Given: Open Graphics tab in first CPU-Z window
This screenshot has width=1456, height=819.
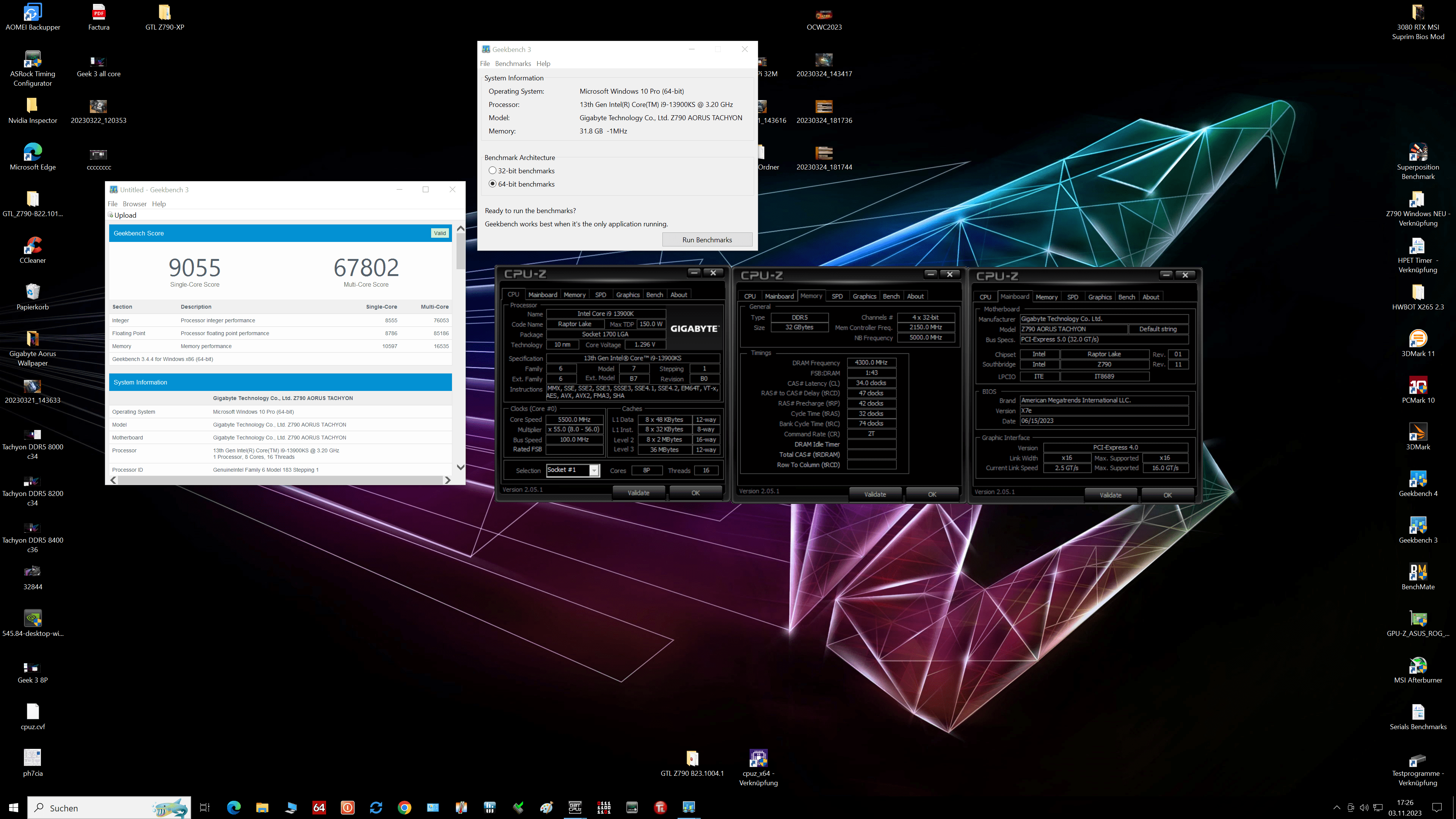Looking at the screenshot, I should click(628, 295).
